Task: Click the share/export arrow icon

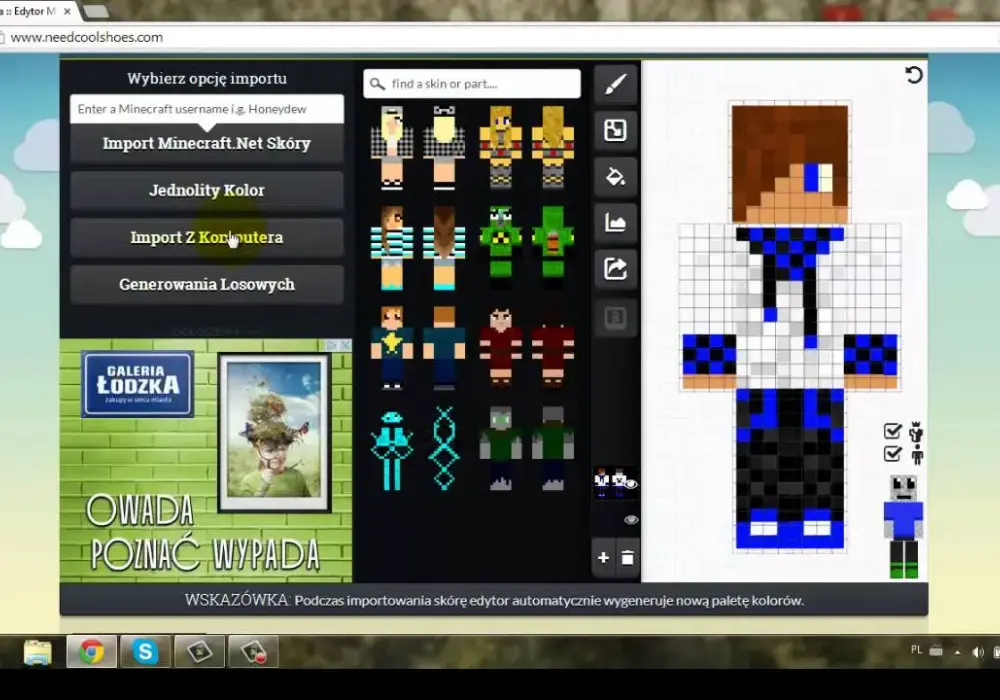Action: (615, 270)
